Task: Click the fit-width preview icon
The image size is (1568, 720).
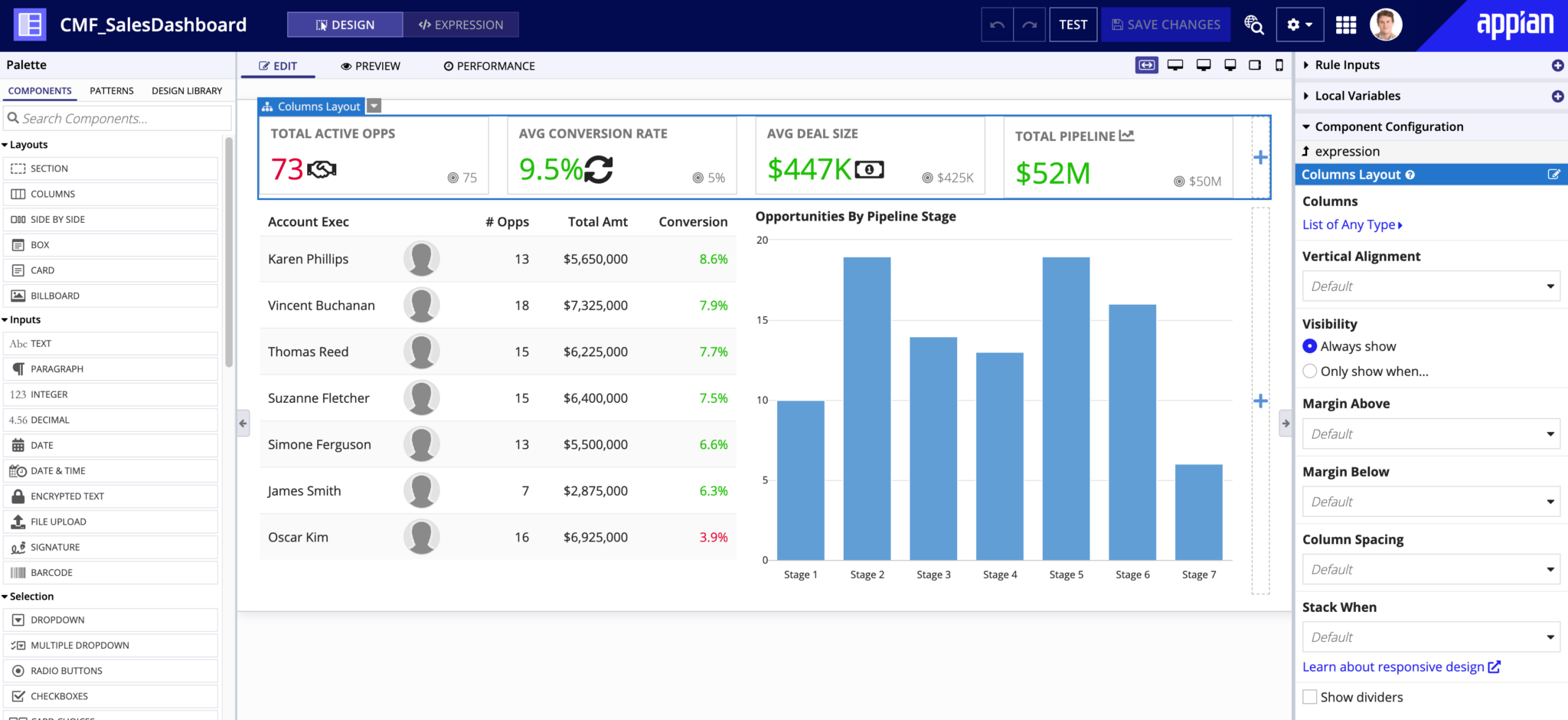Action: click(1146, 65)
